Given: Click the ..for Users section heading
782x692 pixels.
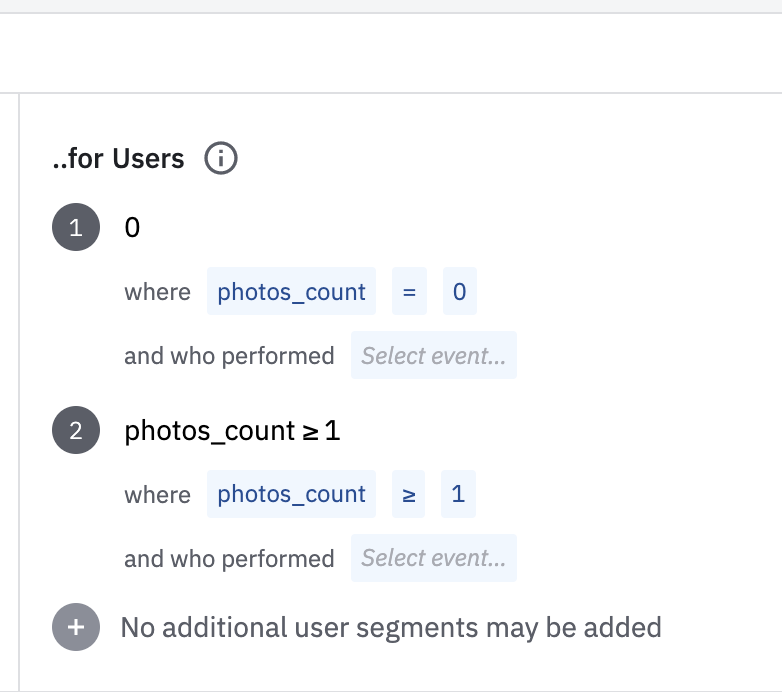Looking at the screenshot, I should point(118,158).
